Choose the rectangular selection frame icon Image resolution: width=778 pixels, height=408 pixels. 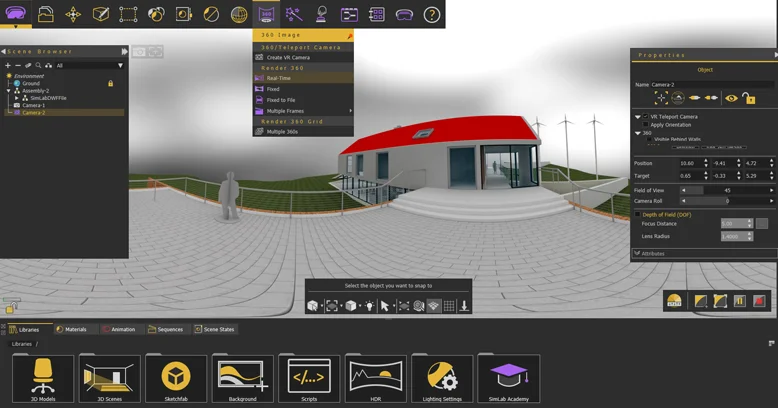tap(128, 14)
